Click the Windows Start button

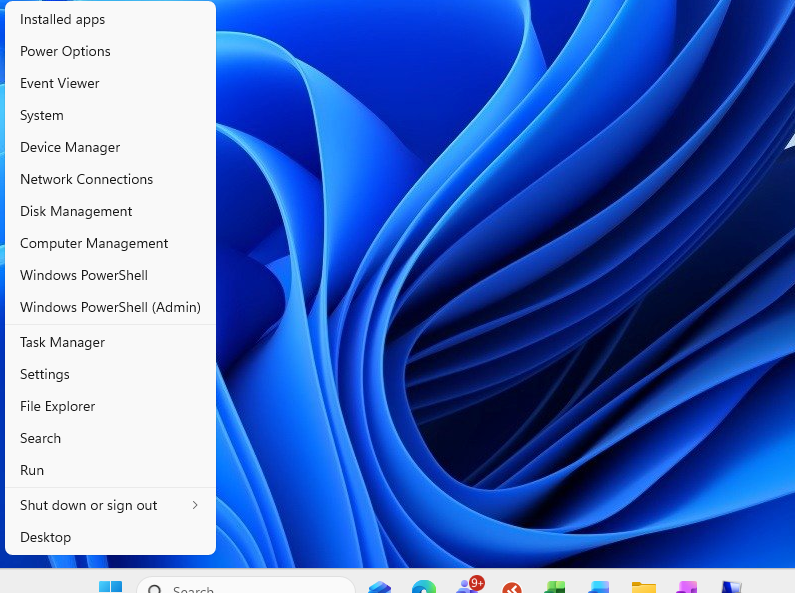111,586
